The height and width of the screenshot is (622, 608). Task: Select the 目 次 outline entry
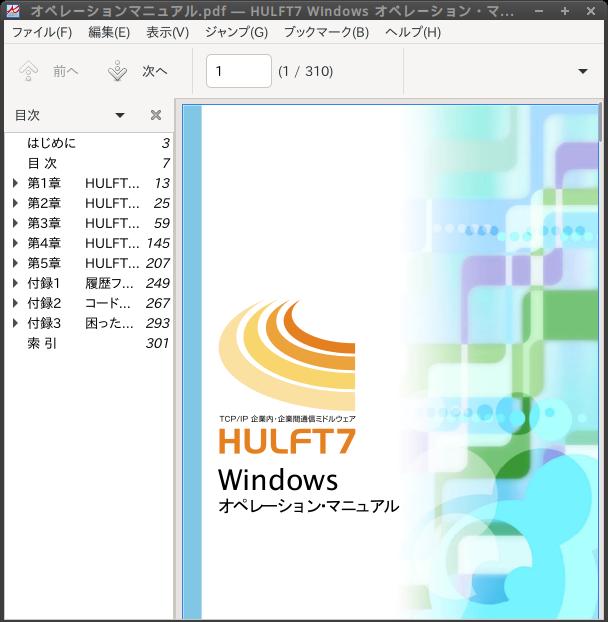pos(42,163)
